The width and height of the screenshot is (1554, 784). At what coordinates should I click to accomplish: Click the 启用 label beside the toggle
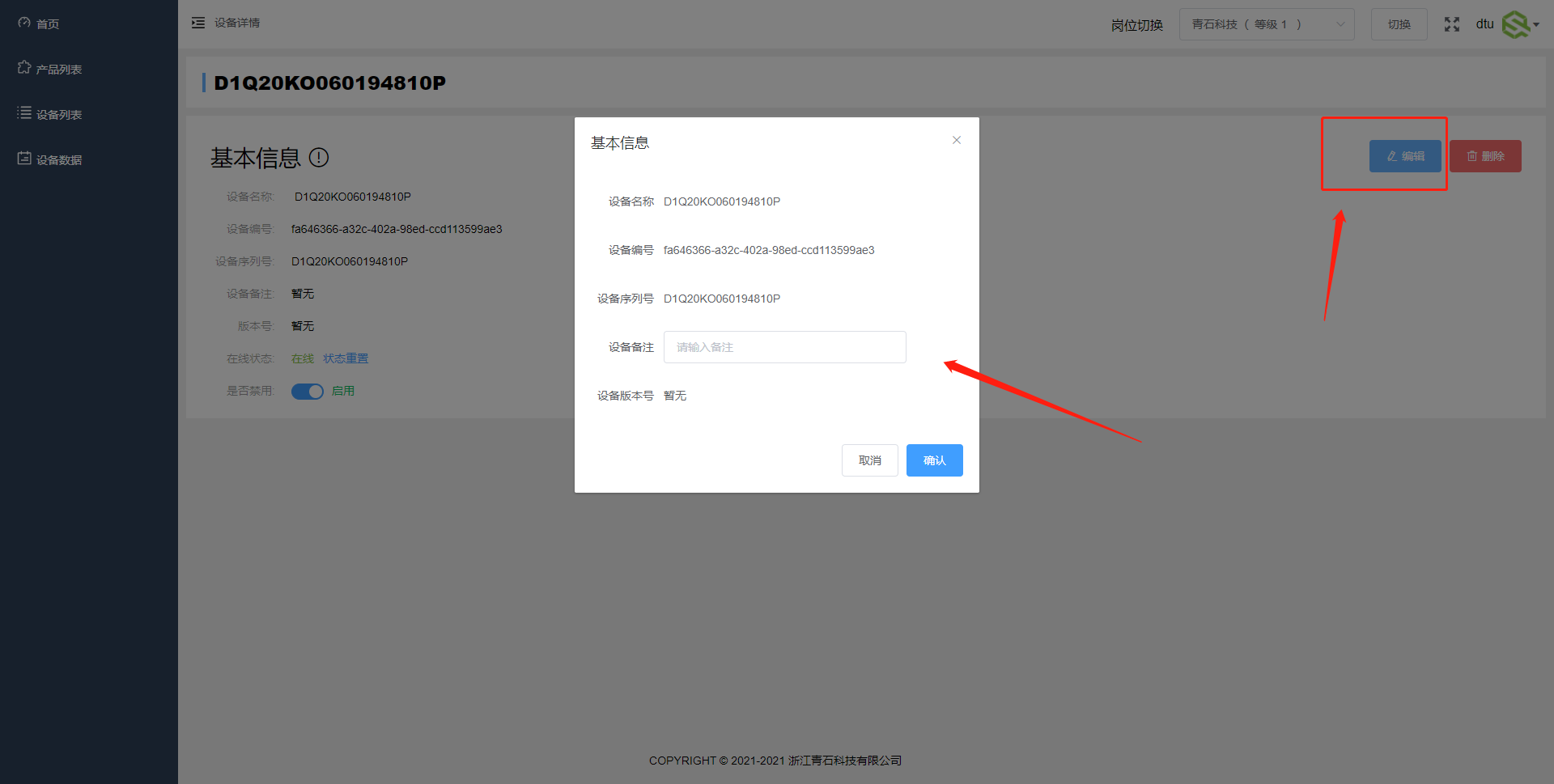tap(342, 391)
